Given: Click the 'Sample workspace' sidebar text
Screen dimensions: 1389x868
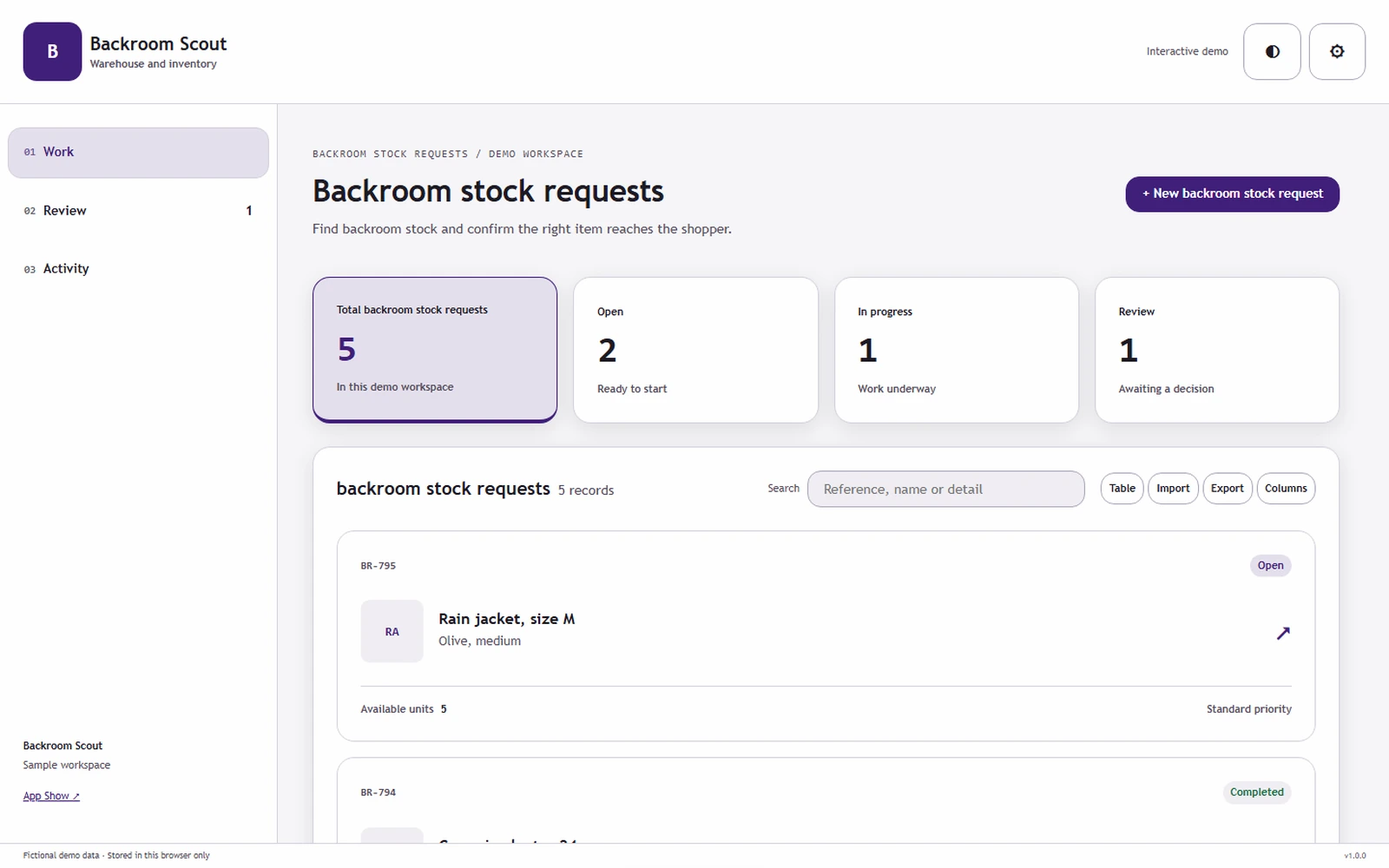Looking at the screenshot, I should coord(67,765).
